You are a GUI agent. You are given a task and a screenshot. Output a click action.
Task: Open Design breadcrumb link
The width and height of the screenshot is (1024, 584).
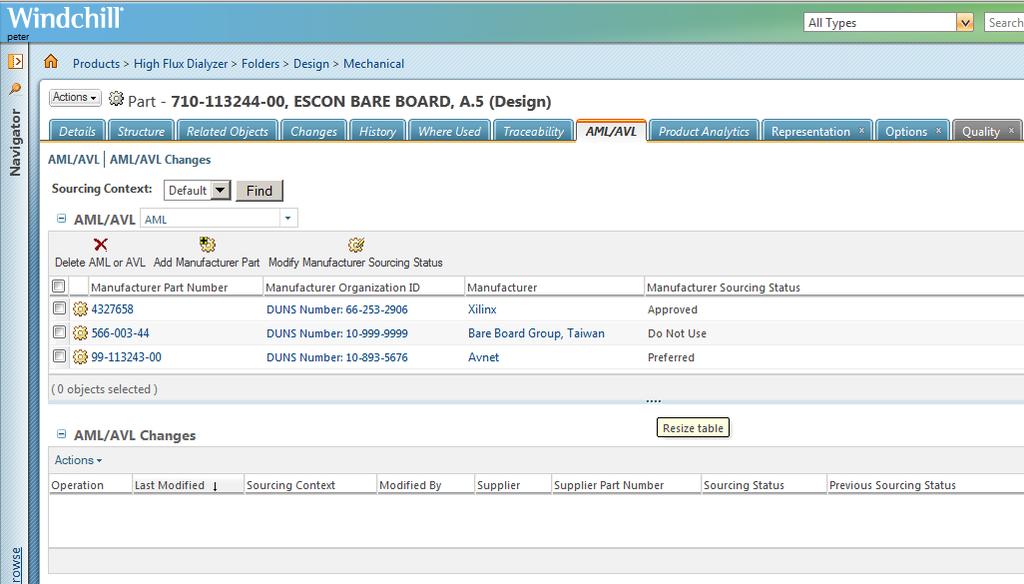tap(311, 63)
